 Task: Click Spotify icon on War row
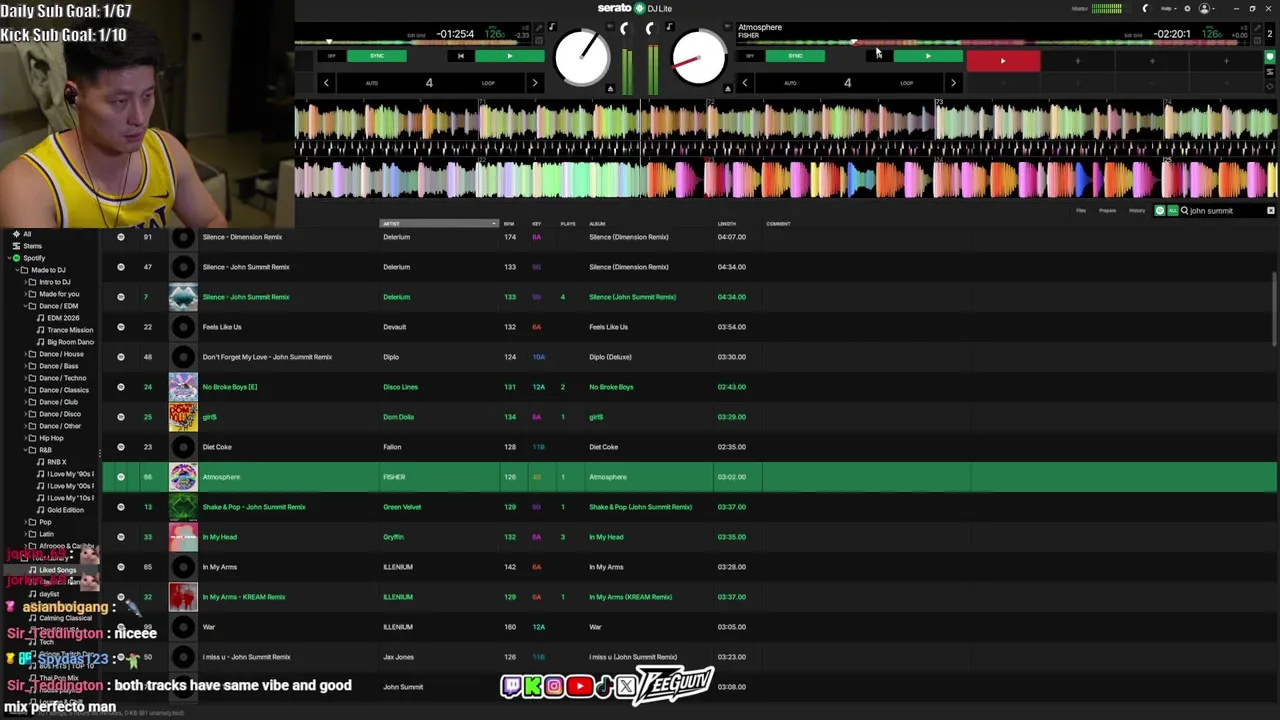121,627
